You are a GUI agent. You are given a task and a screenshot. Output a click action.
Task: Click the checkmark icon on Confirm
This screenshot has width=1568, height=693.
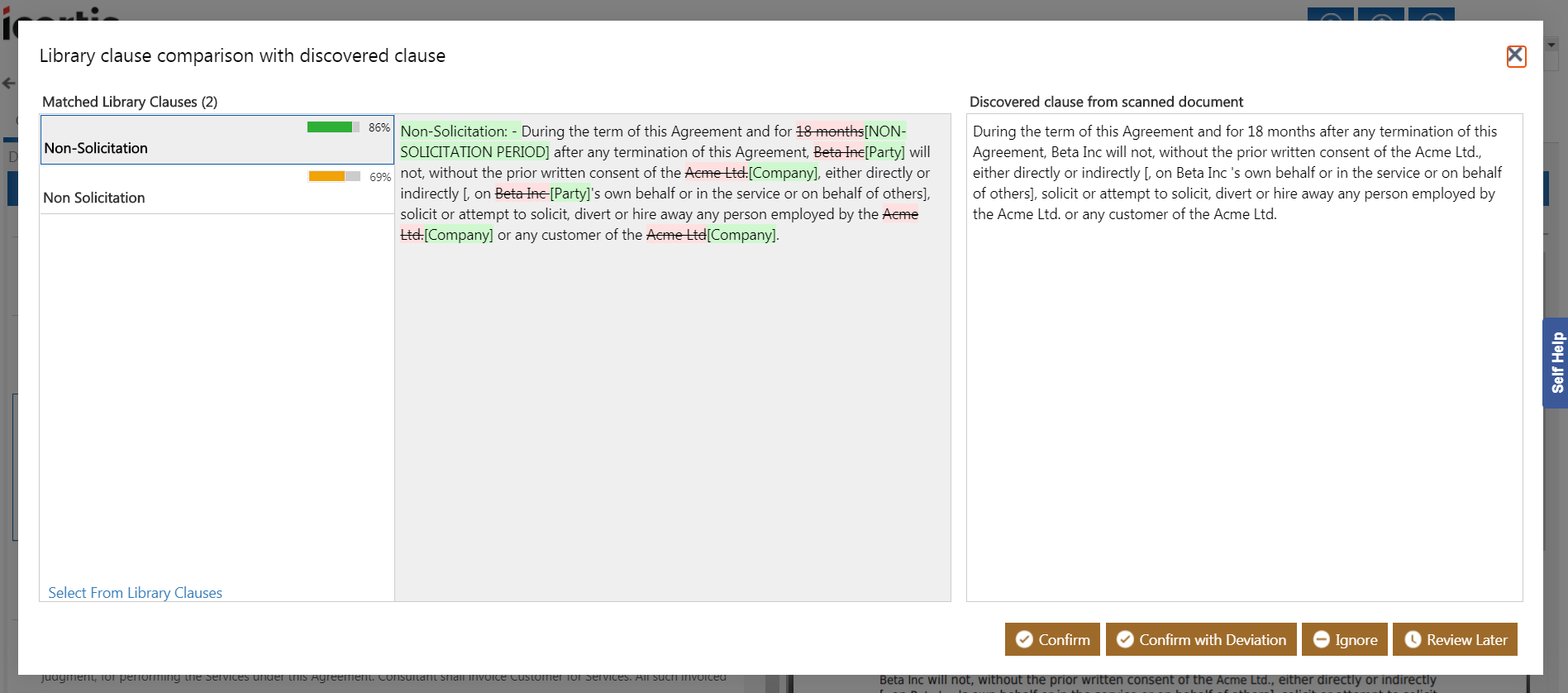[1024, 639]
